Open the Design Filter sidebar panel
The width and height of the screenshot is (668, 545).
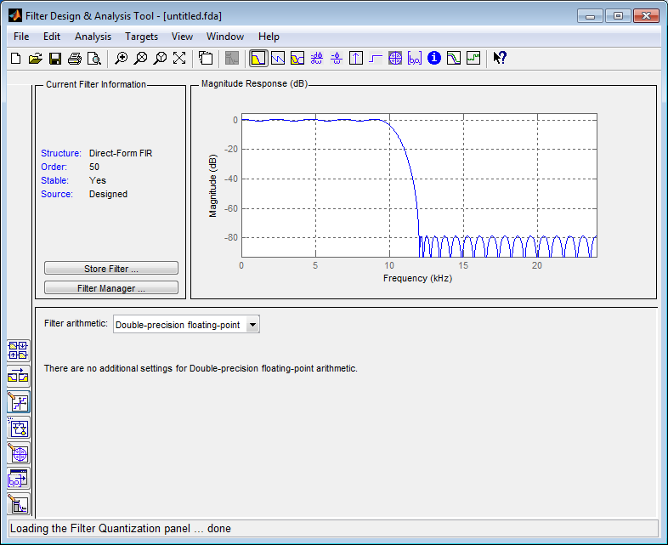(x=18, y=505)
